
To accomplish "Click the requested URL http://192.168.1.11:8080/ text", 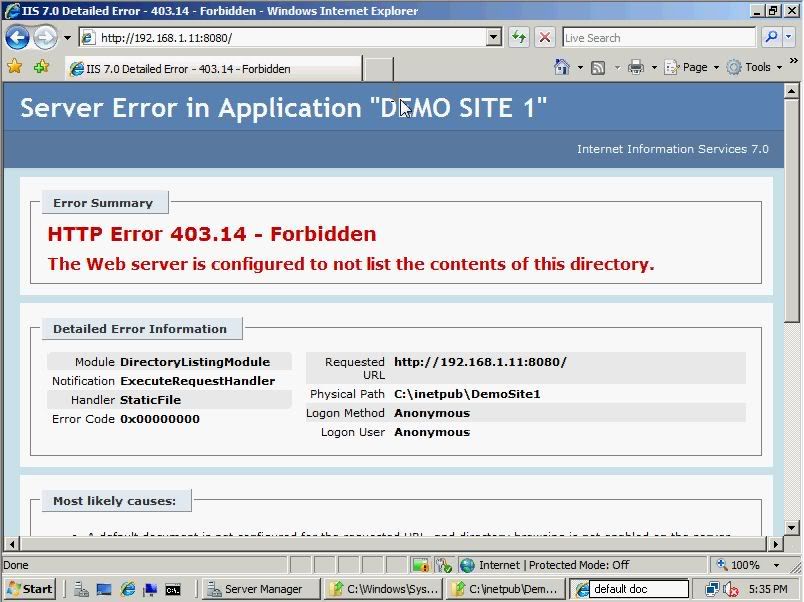I will [x=480, y=362].
